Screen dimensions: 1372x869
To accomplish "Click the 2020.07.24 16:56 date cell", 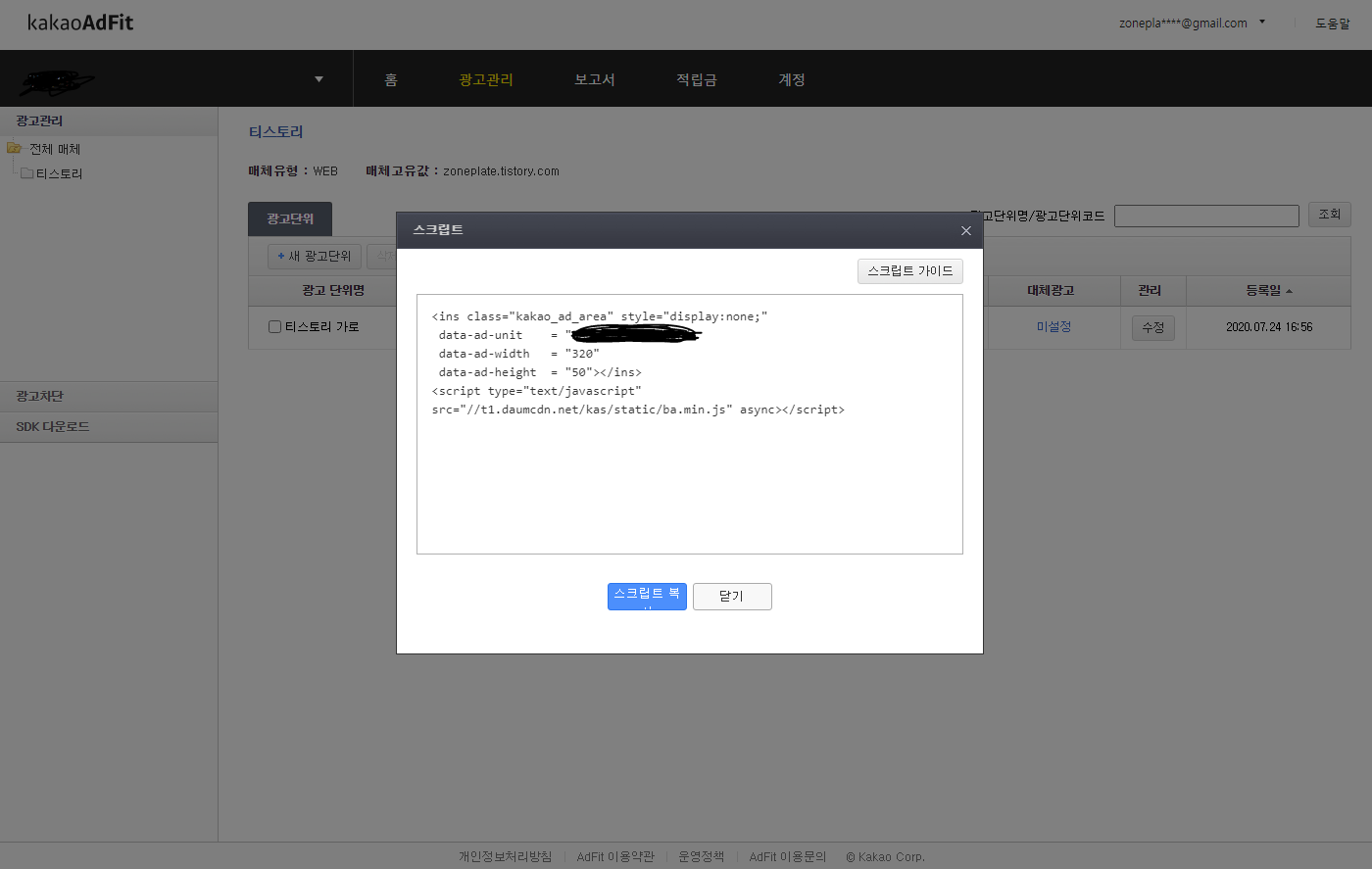I will pyautogui.click(x=1269, y=327).
